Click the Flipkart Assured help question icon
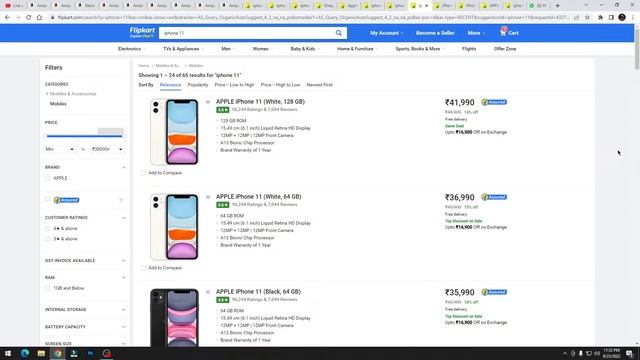640x360 pixels. click(x=121, y=200)
